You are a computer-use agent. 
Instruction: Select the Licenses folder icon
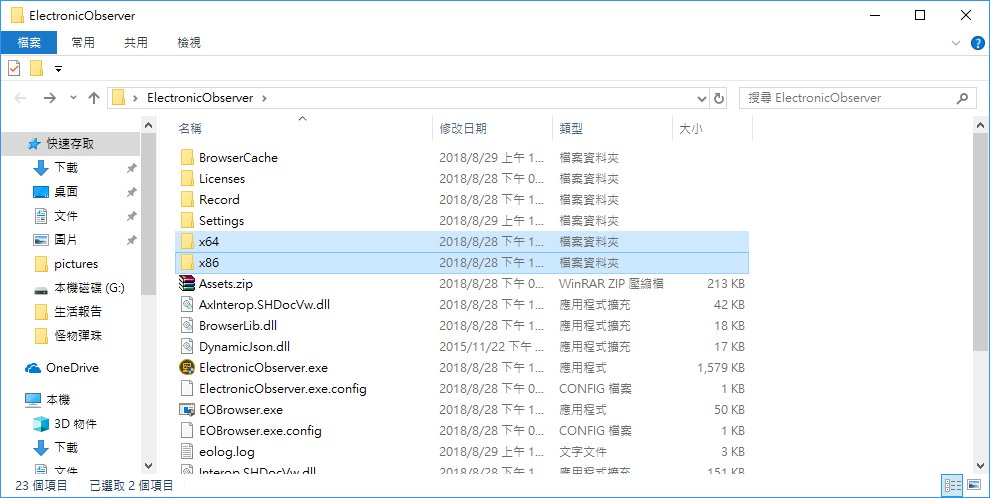click(x=187, y=179)
